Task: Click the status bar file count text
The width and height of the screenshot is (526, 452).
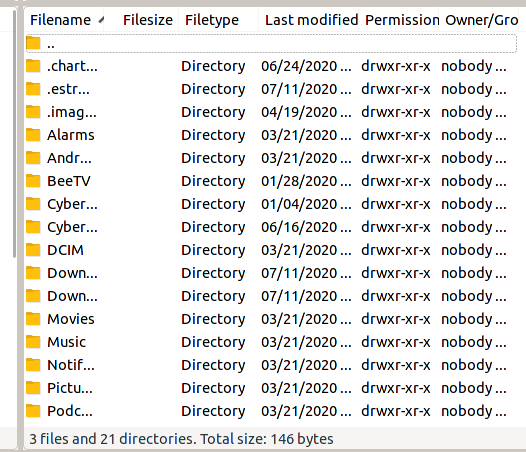Action: (x=181, y=439)
